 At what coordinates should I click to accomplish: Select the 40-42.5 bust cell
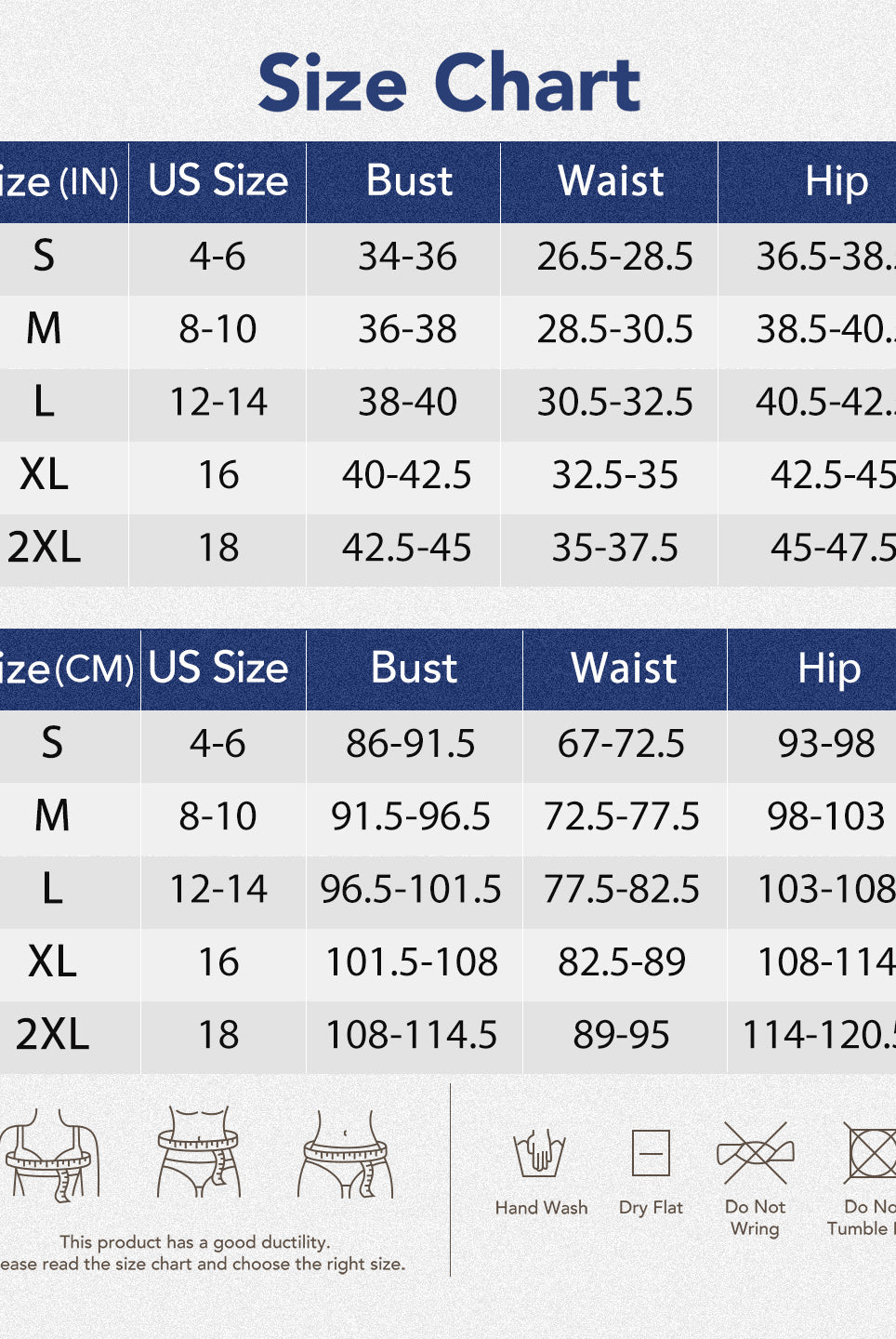click(407, 475)
